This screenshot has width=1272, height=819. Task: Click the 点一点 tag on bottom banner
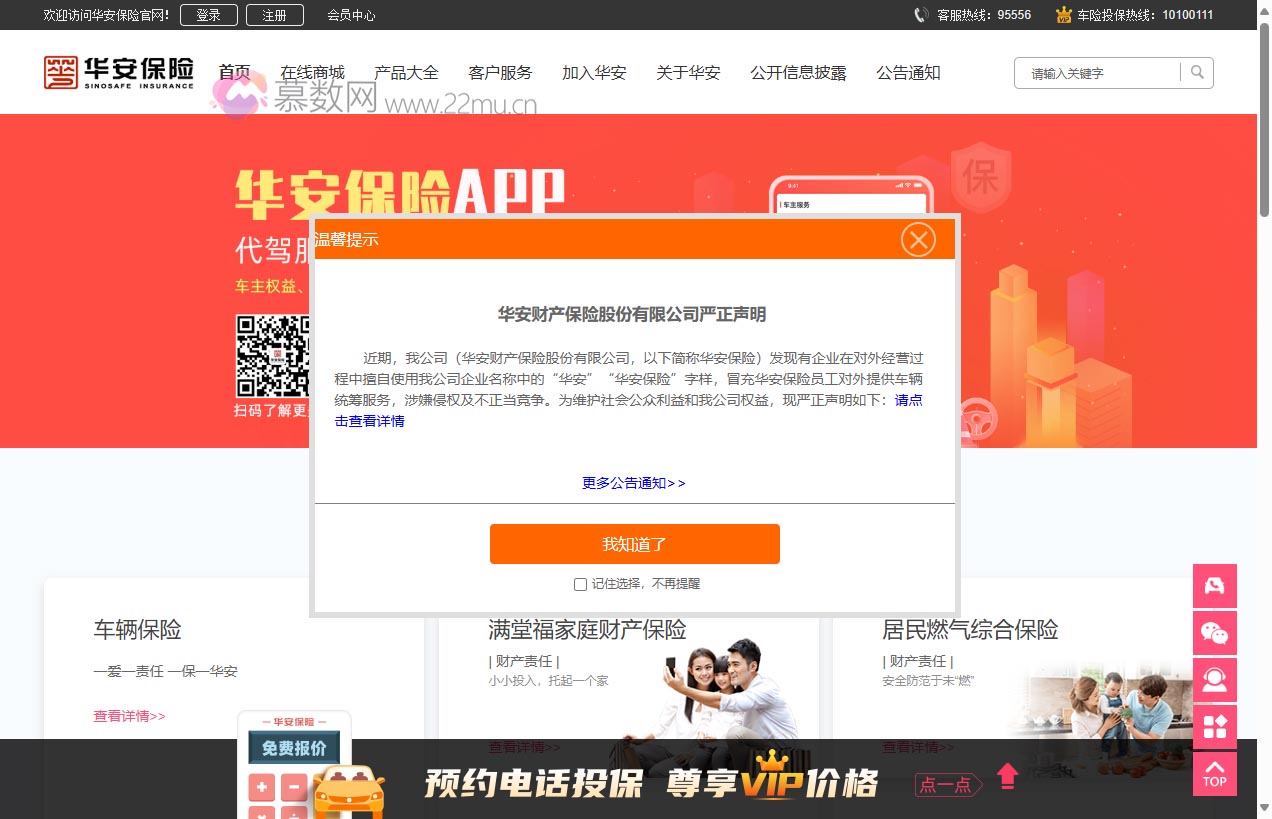[946, 785]
